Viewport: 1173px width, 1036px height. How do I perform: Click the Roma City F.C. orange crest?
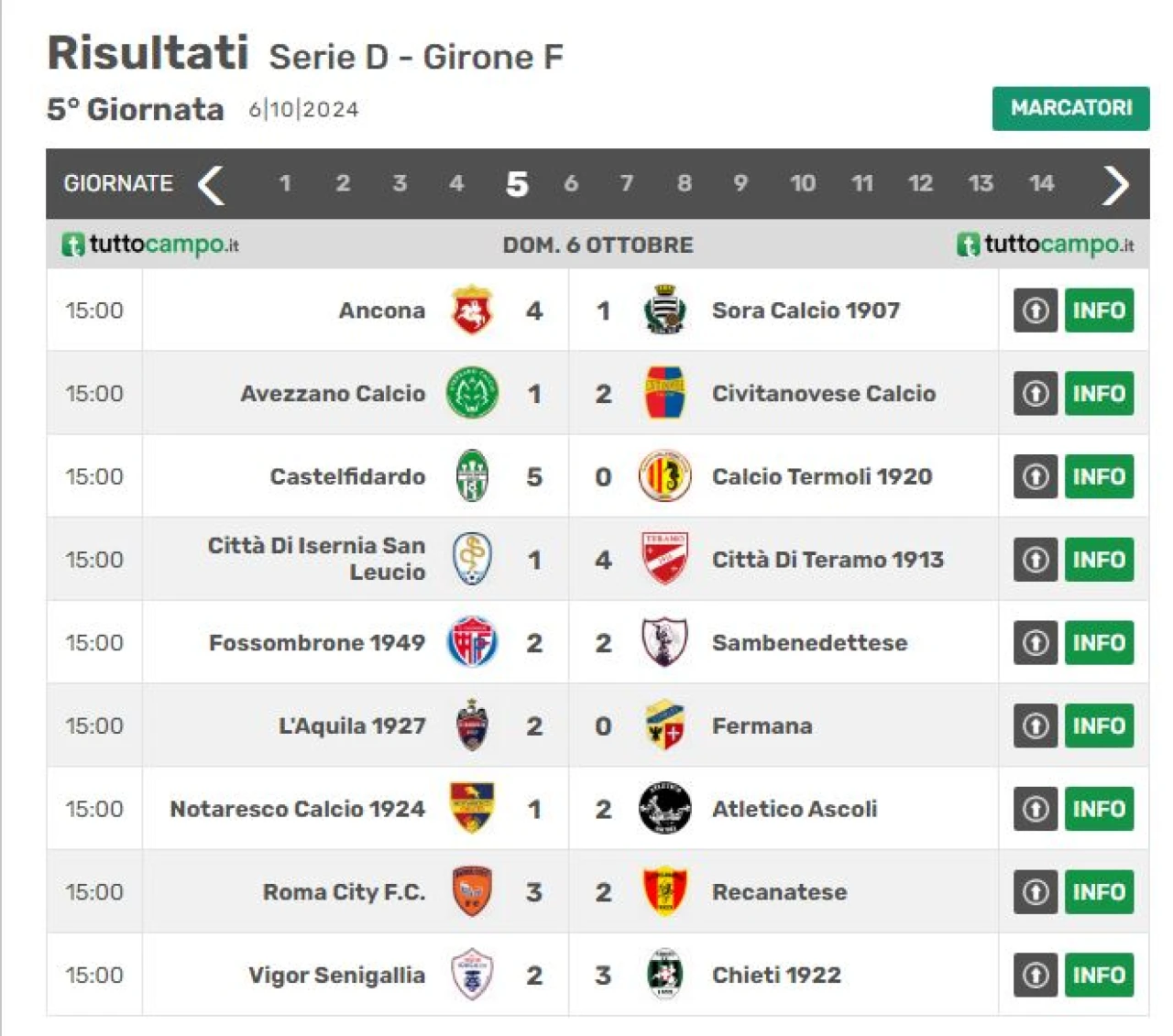pos(472,892)
